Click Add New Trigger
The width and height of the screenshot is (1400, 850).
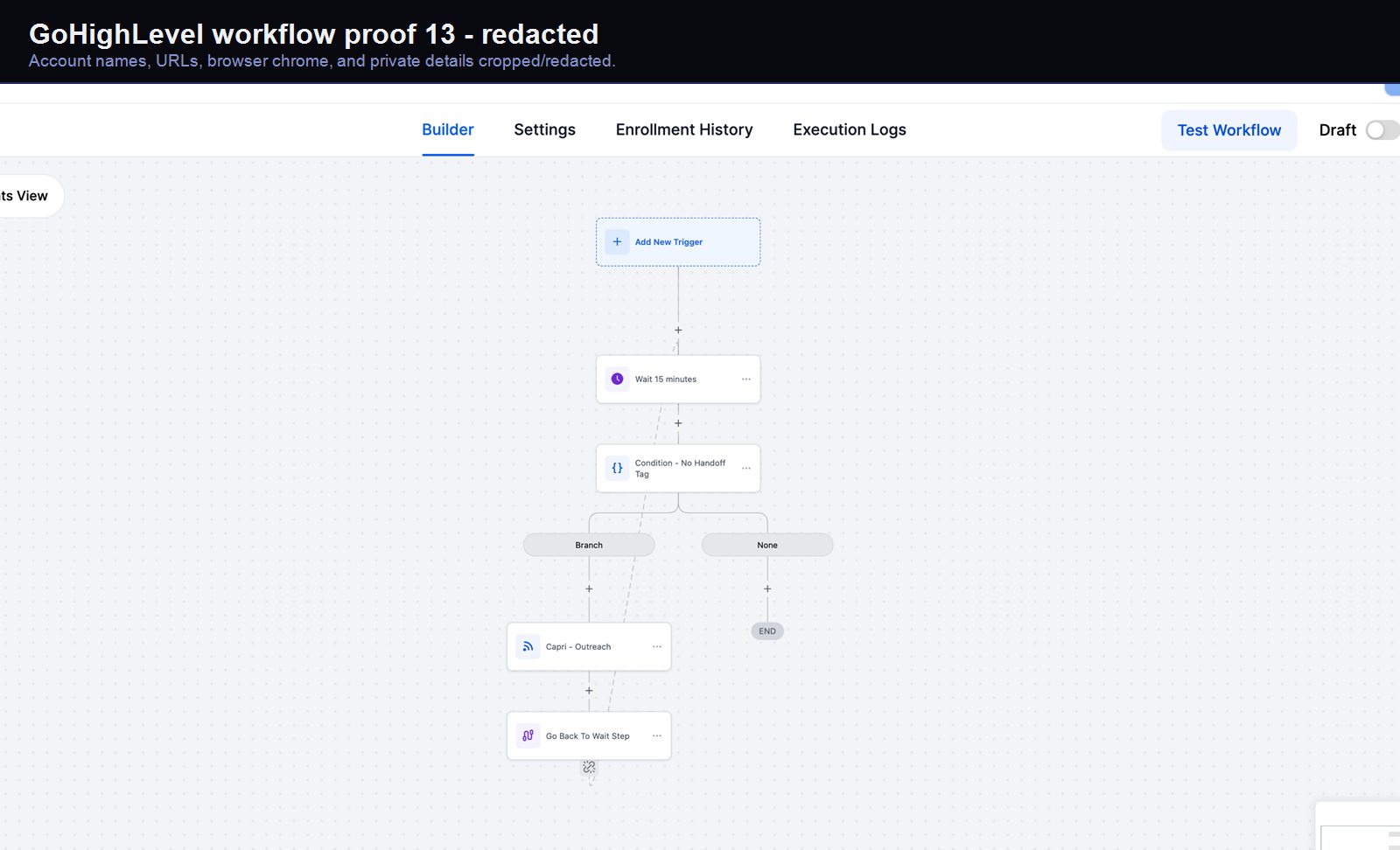tap(678, 242)
